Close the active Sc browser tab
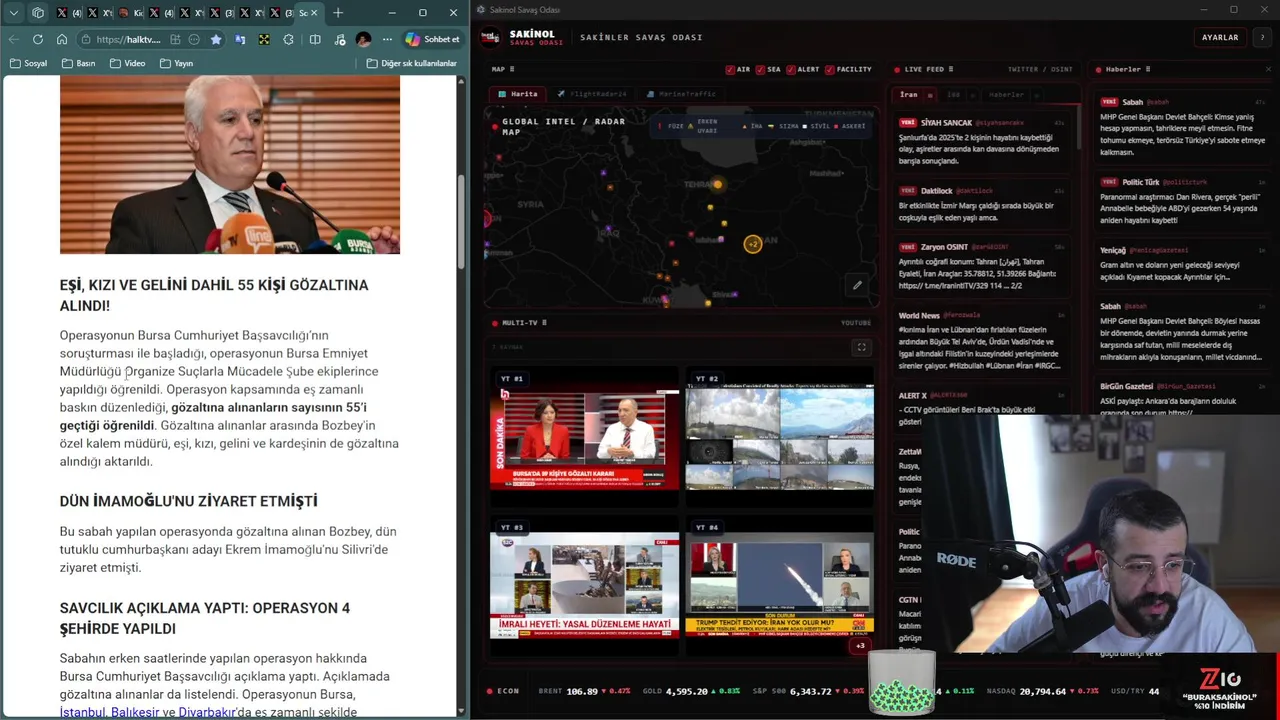This screenshot has height=720, width=1280. coord(314,13)
